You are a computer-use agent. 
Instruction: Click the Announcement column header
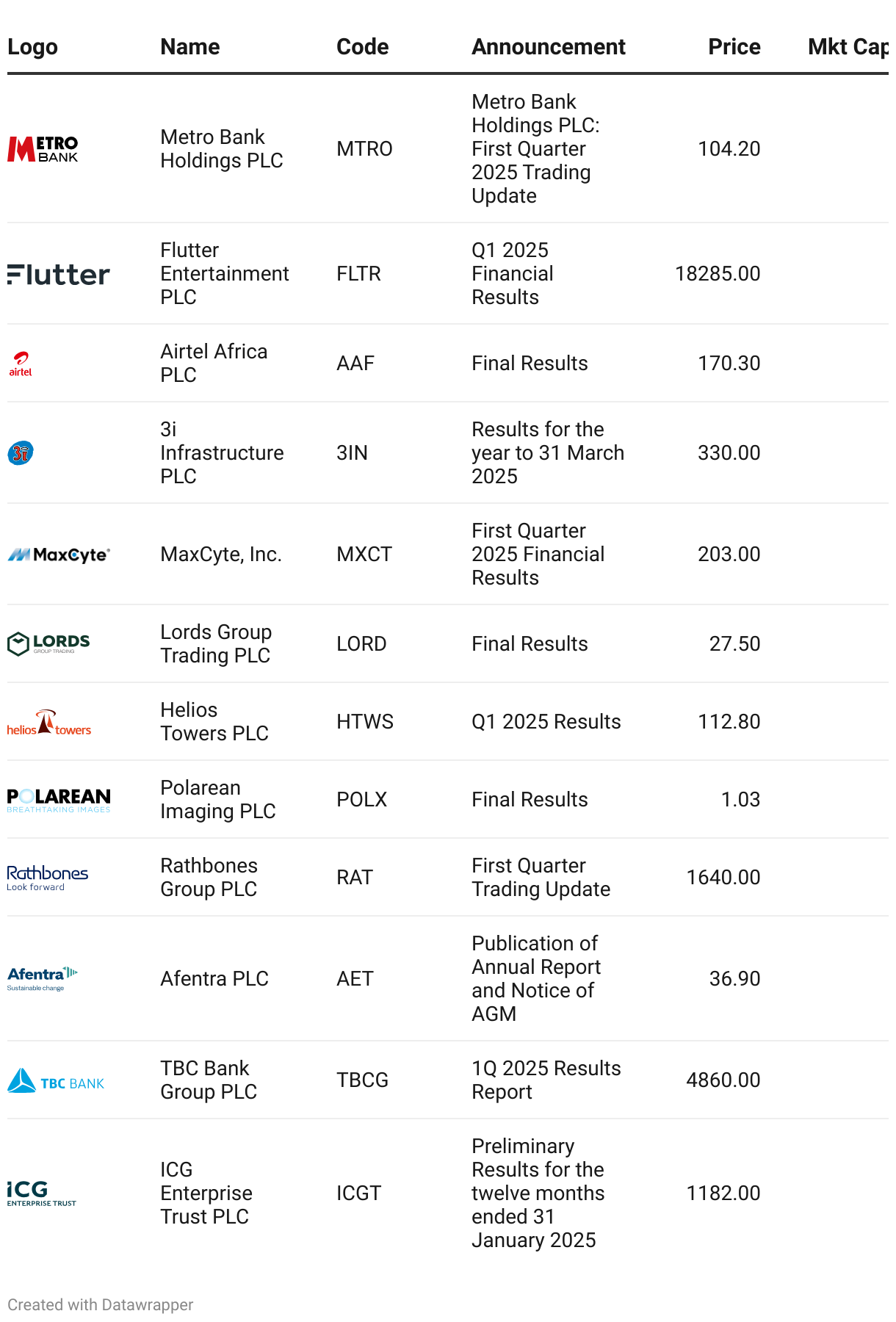coord(548,47)
